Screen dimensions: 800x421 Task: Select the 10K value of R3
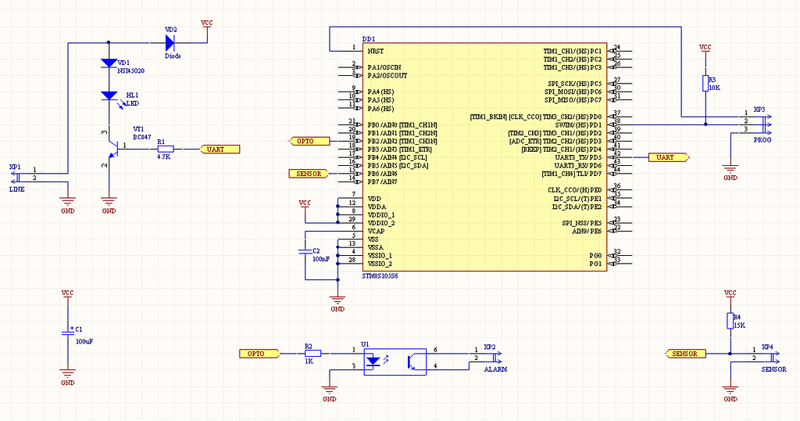point(714,88)
